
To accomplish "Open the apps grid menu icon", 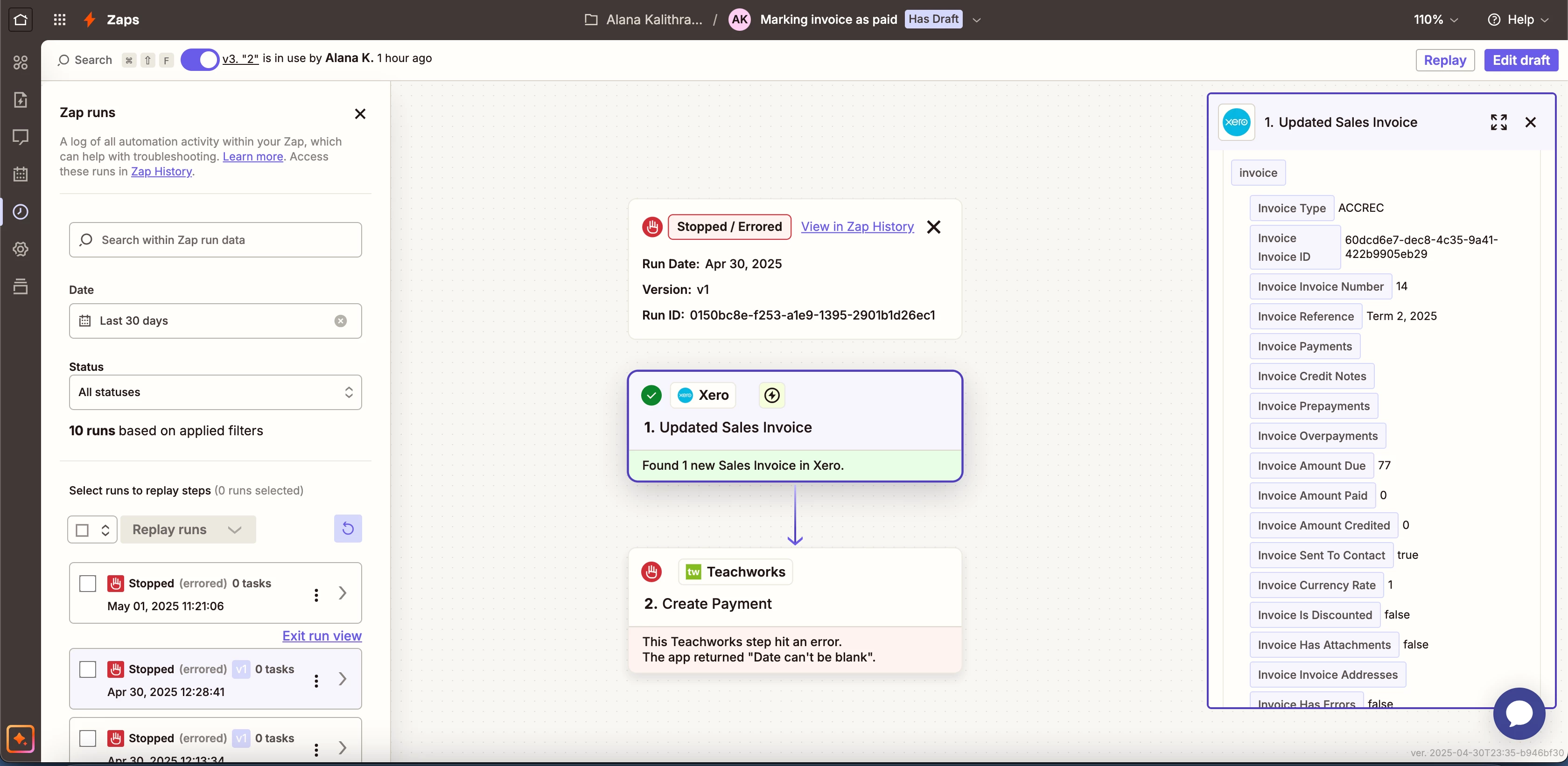I will click(x=59, y=20).
